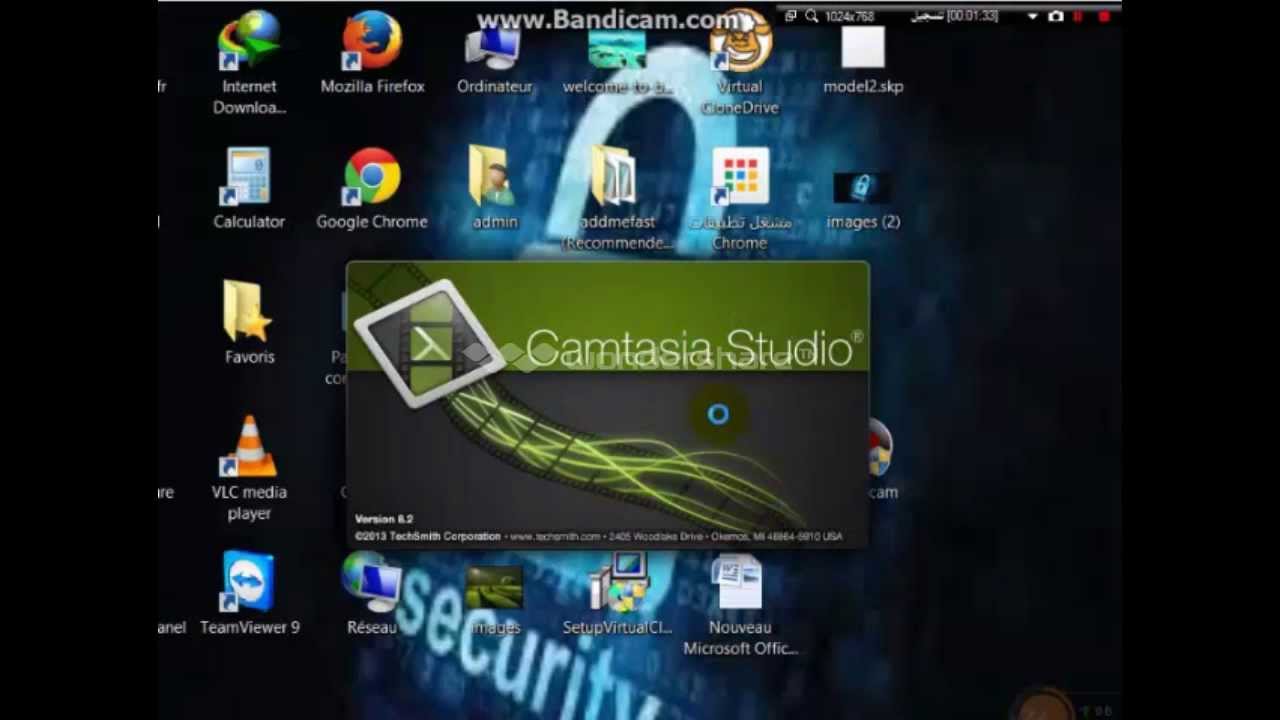Click the 'Version 8.2' text on the splash
The height and width of the screenshot is (720, 1280).
384,519
